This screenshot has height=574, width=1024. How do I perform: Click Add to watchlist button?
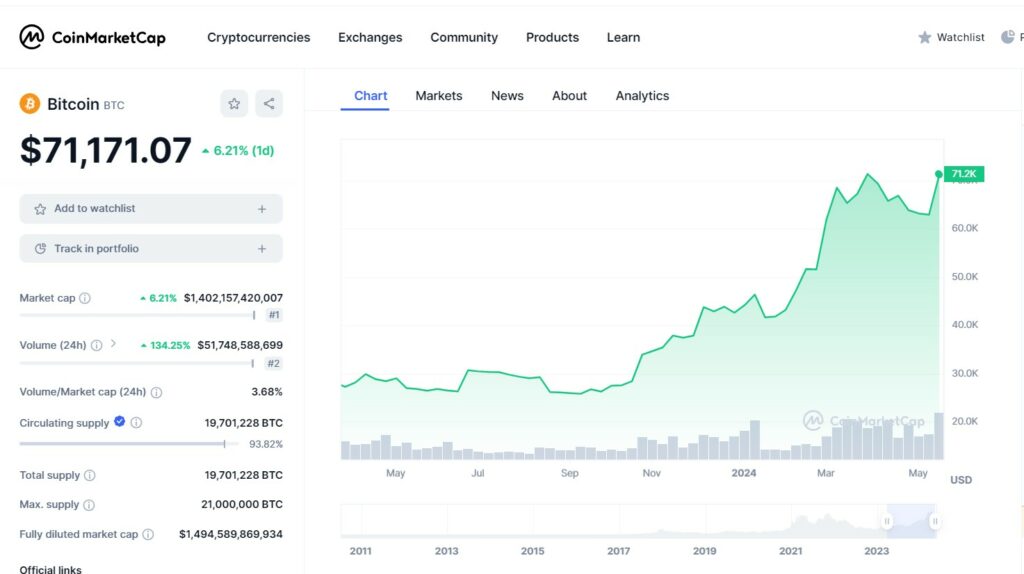[x=151, y=209]
